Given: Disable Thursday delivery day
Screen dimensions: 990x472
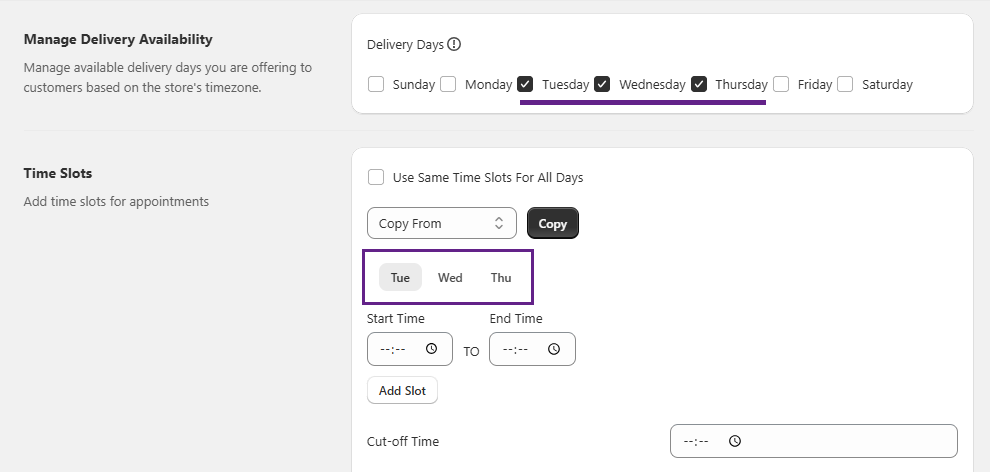Looking at the screenshot, I should click(x=699, y=84).
